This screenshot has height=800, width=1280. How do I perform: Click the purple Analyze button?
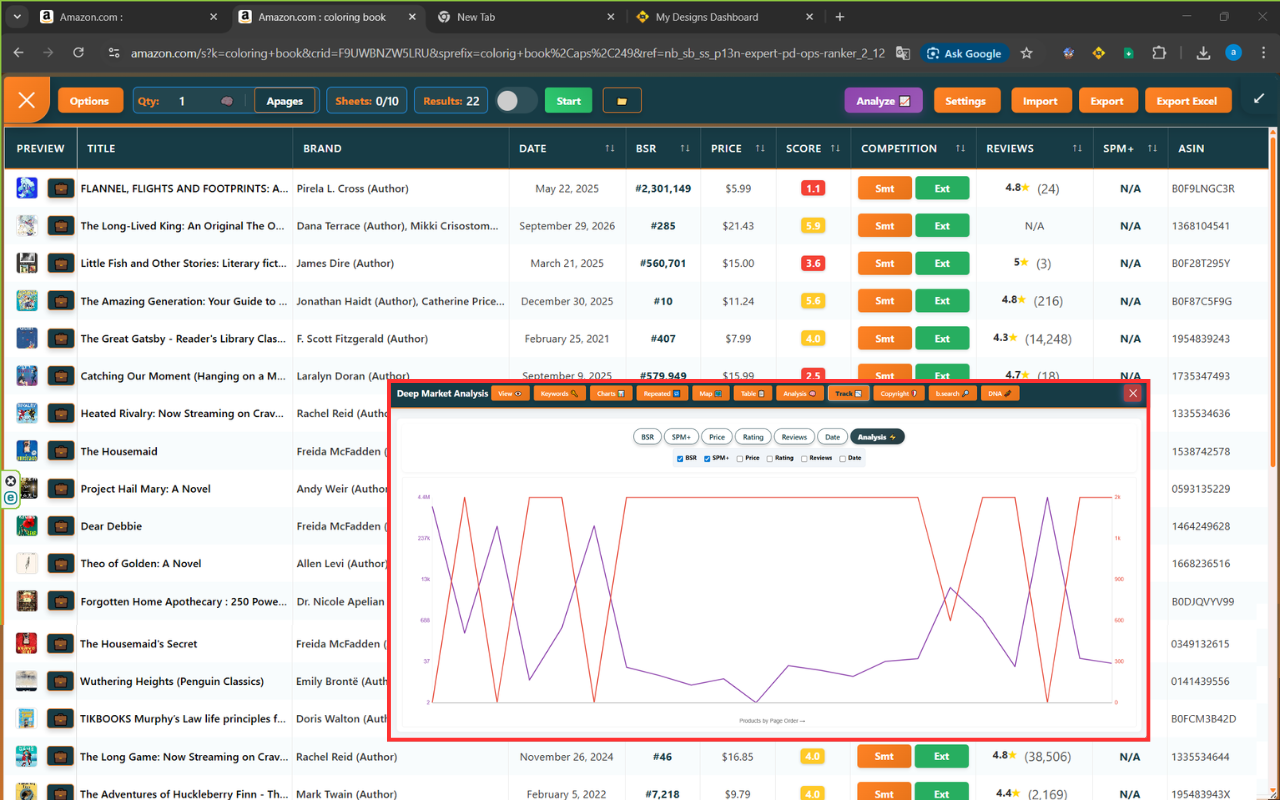coord(883,101)
